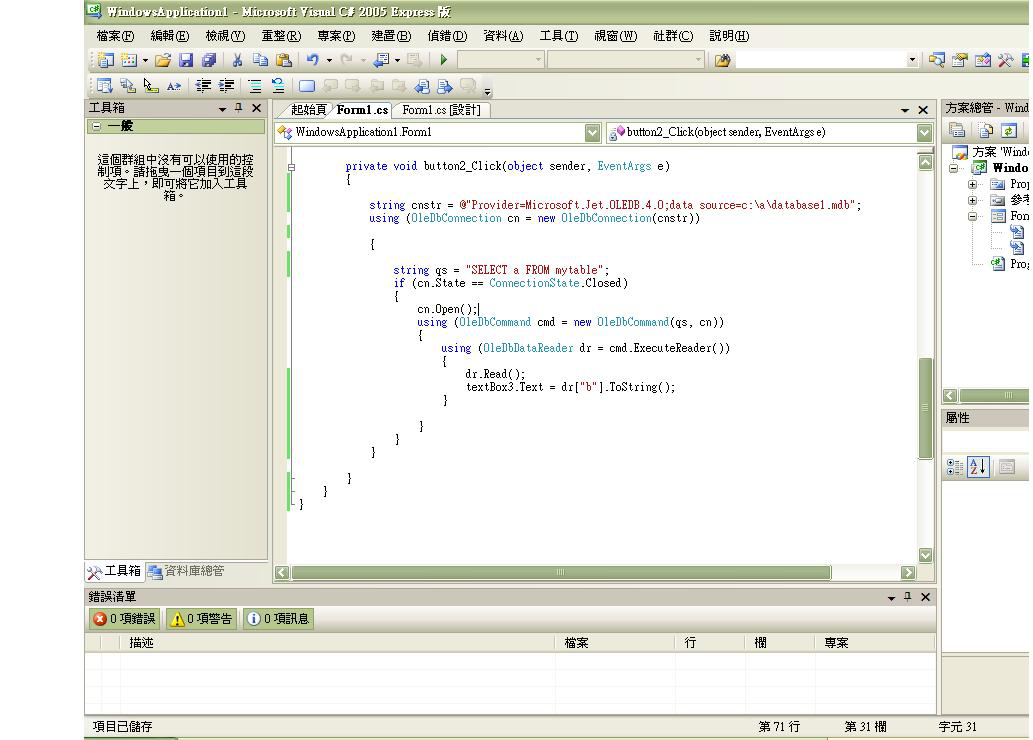Comment out the selected lines icon

click(254, 86)
